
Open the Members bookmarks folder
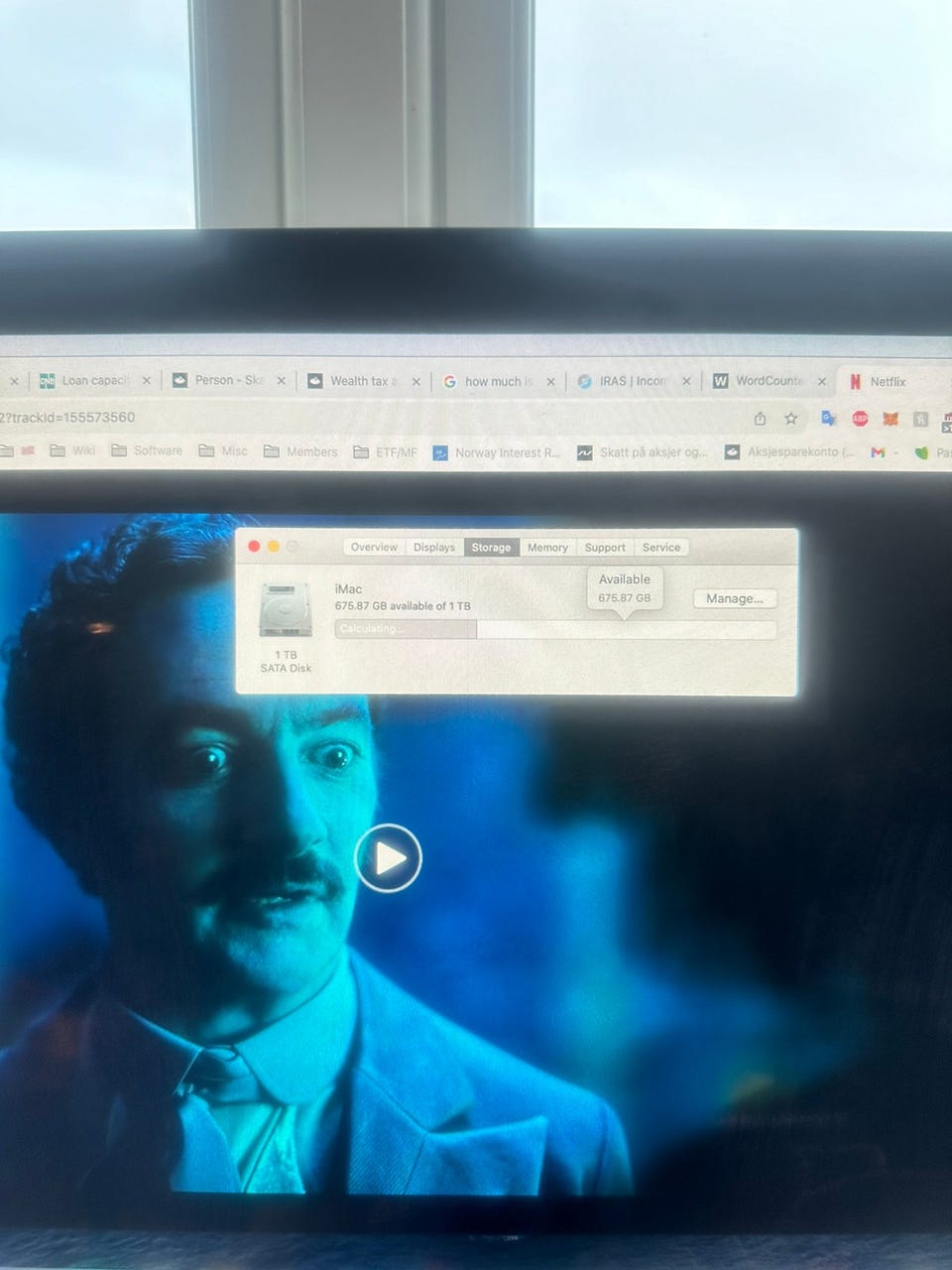click(x=300, y=451)
